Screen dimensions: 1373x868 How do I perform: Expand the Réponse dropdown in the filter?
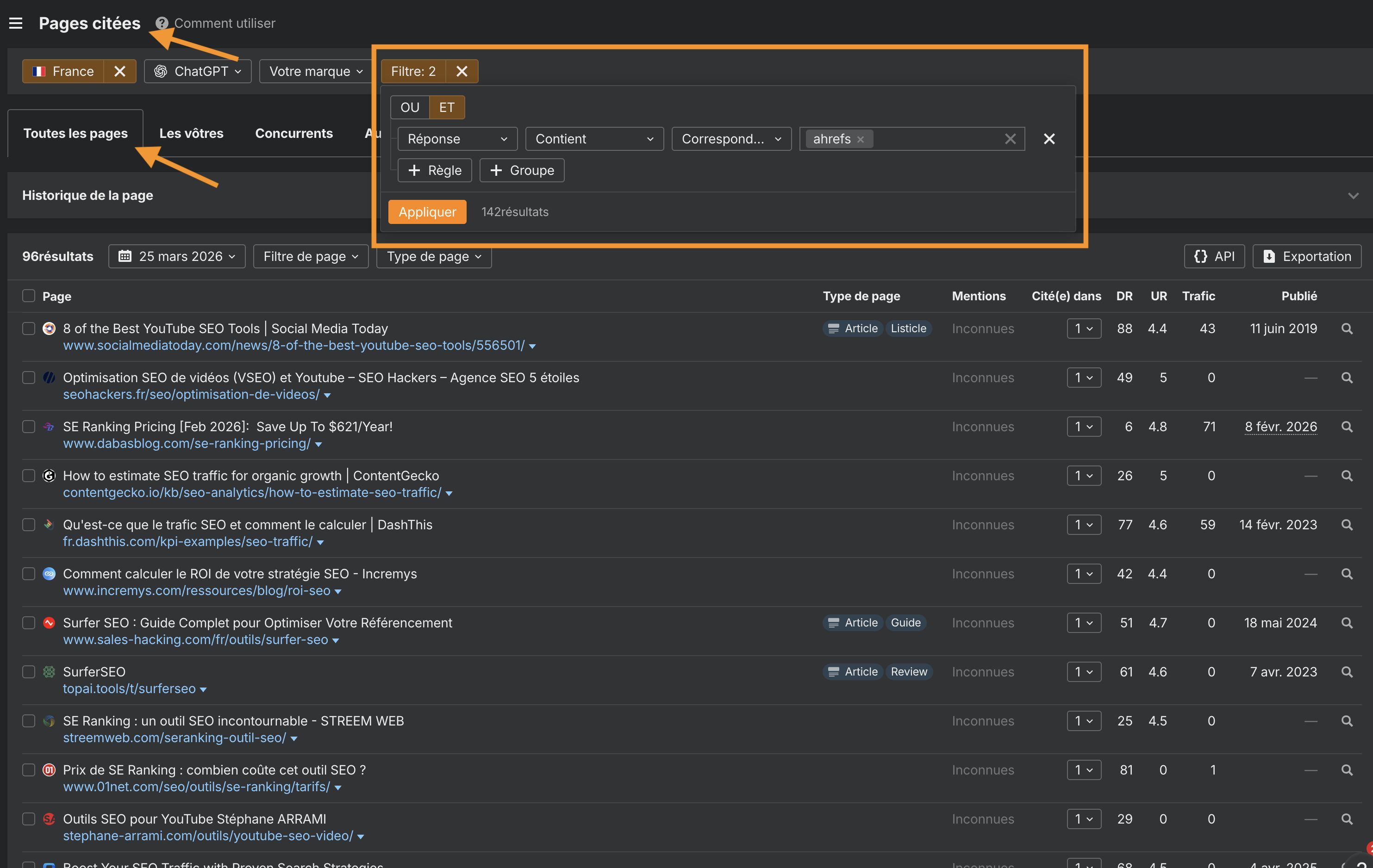457,138
